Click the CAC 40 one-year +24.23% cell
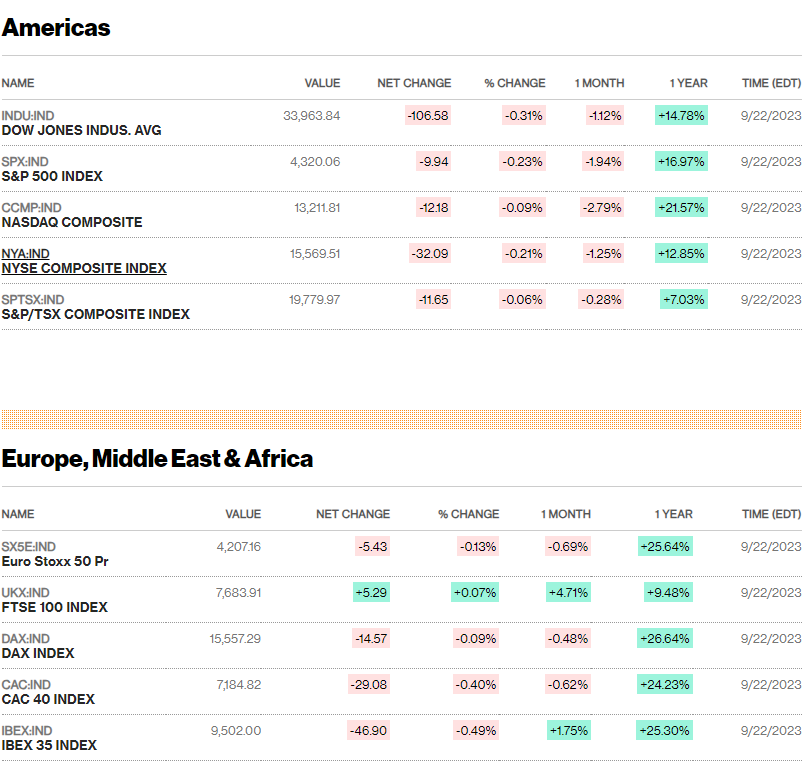This screenshot has width=808, height=768. [x=665, y=684]
